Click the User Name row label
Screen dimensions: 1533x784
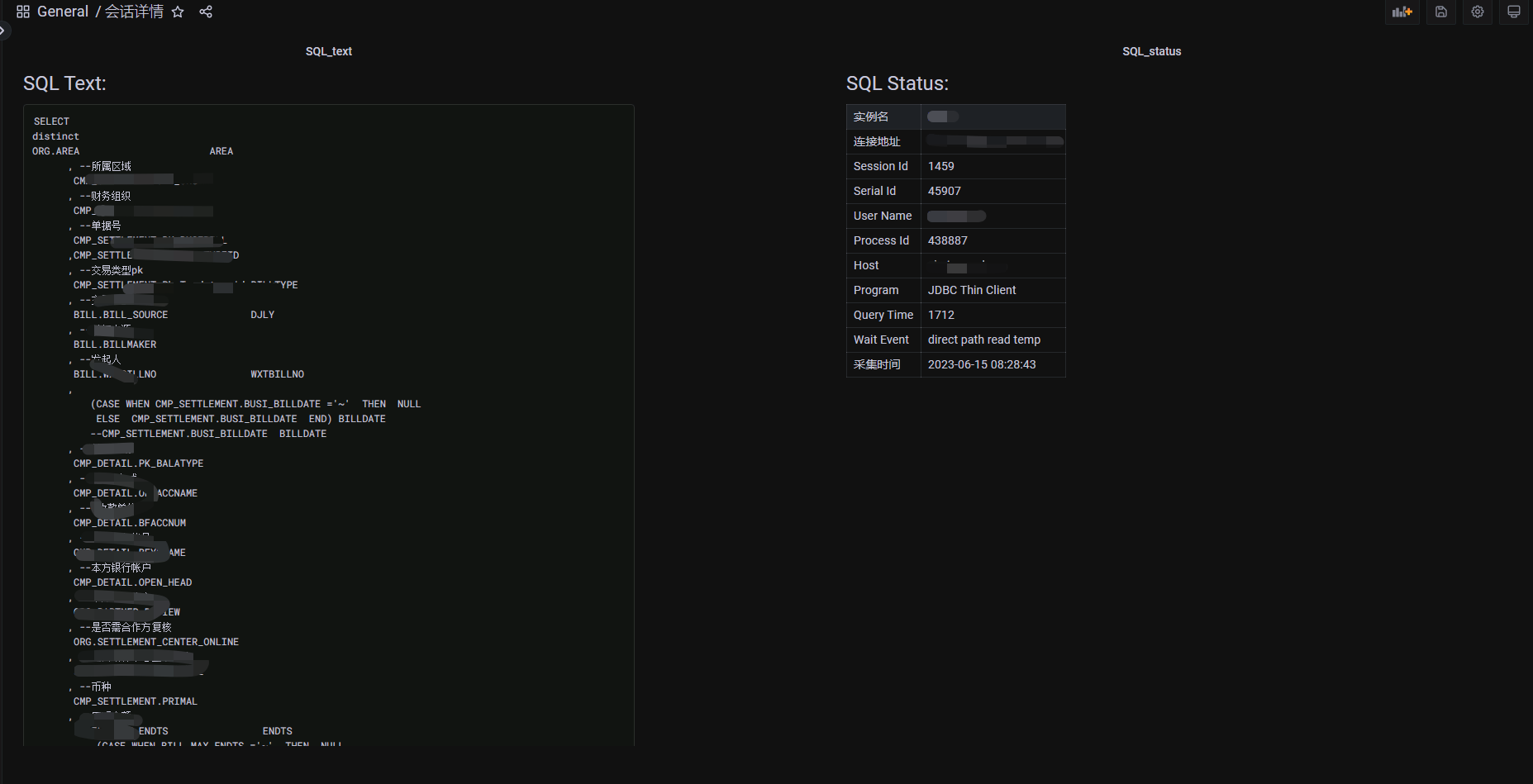tap(883, 216)
